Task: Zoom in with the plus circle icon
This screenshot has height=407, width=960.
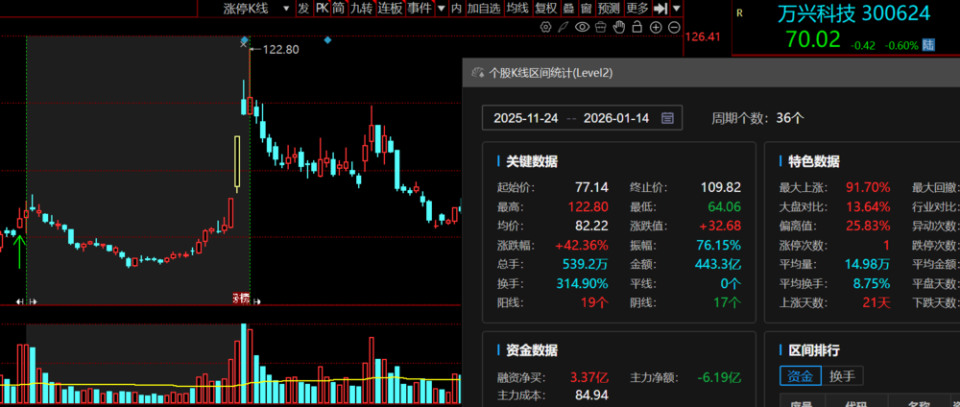Action: (x=655, y=27)
